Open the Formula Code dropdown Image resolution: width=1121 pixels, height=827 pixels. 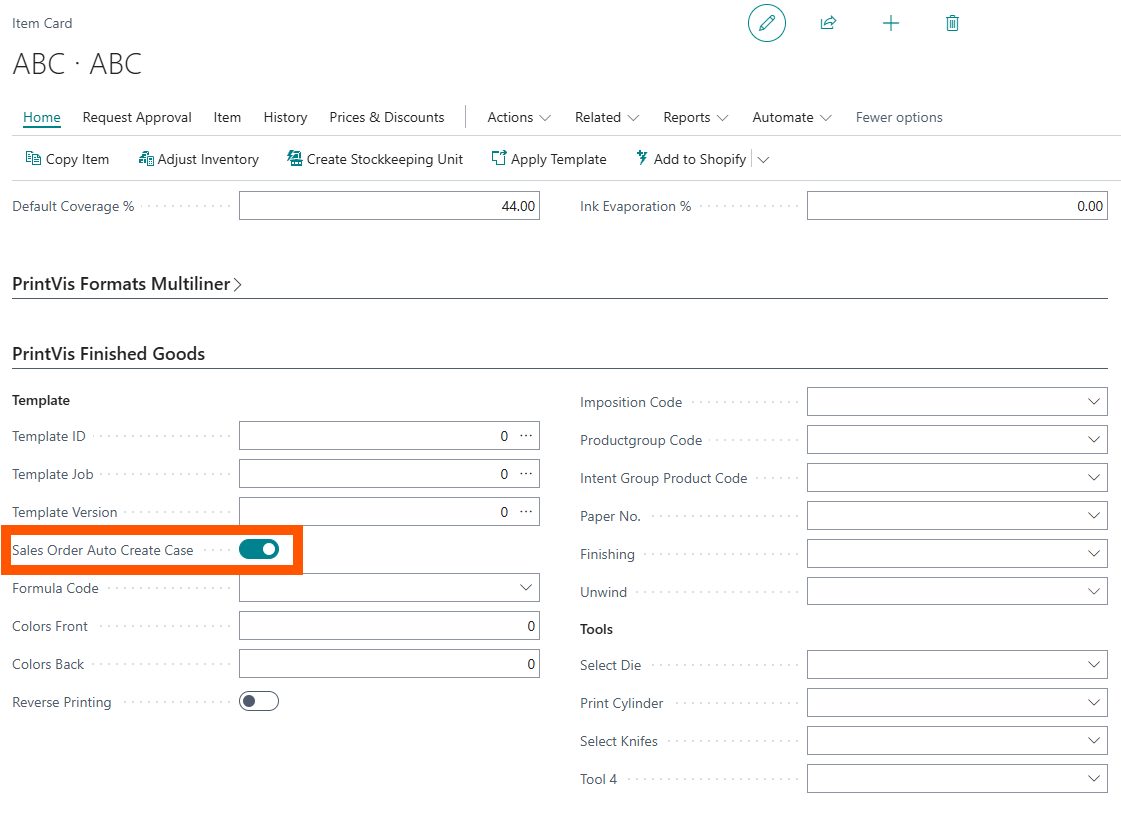[526, 588]
